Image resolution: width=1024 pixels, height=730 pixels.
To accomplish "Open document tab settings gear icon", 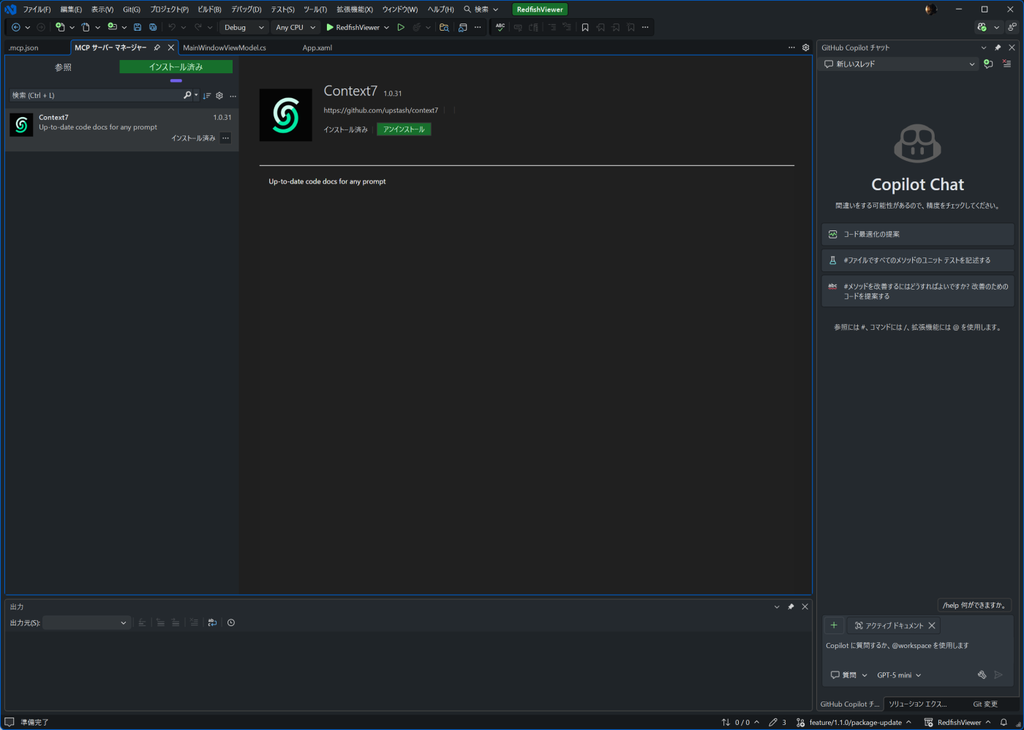I will coord(805,48).
